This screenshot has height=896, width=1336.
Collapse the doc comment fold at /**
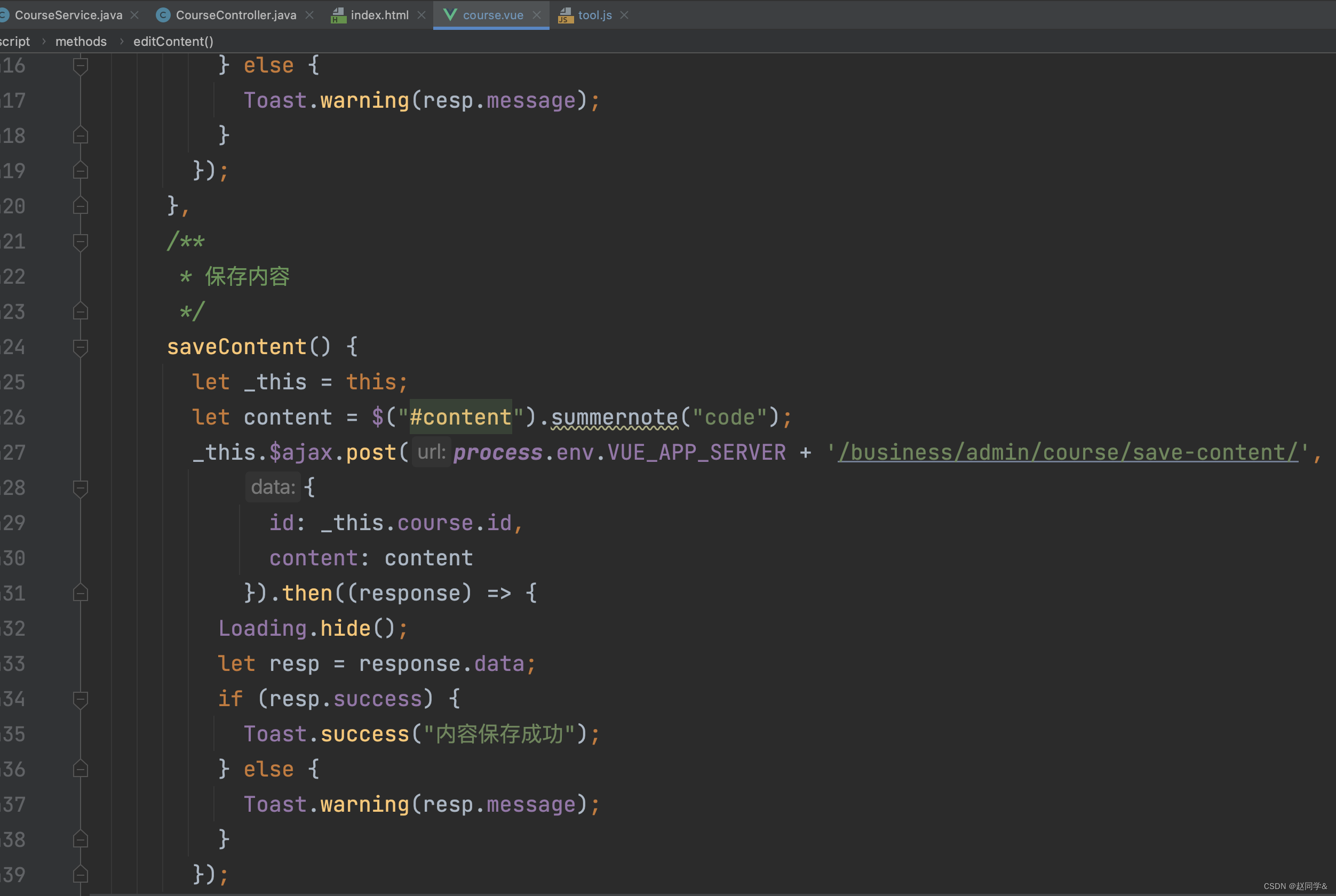[x=81, y=242]
